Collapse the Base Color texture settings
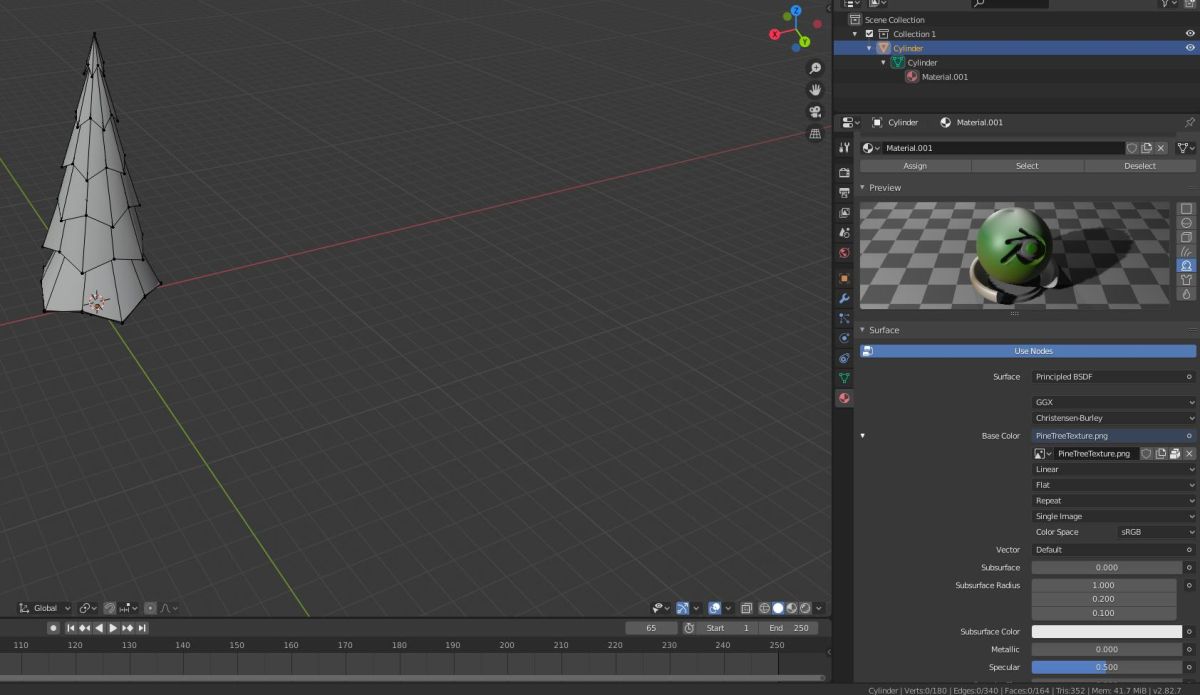 click(x=862, y=436)
